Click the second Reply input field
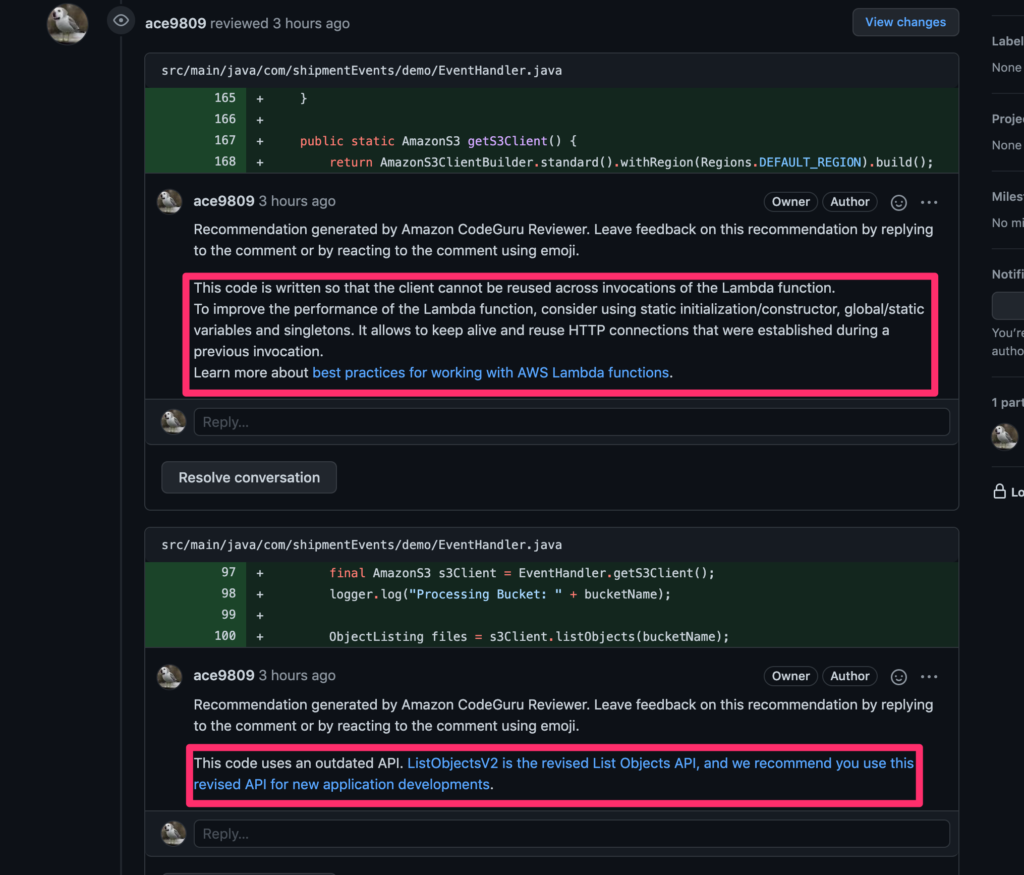The image size is (1024, 875). pyautogui.click(x=571, y=834)
